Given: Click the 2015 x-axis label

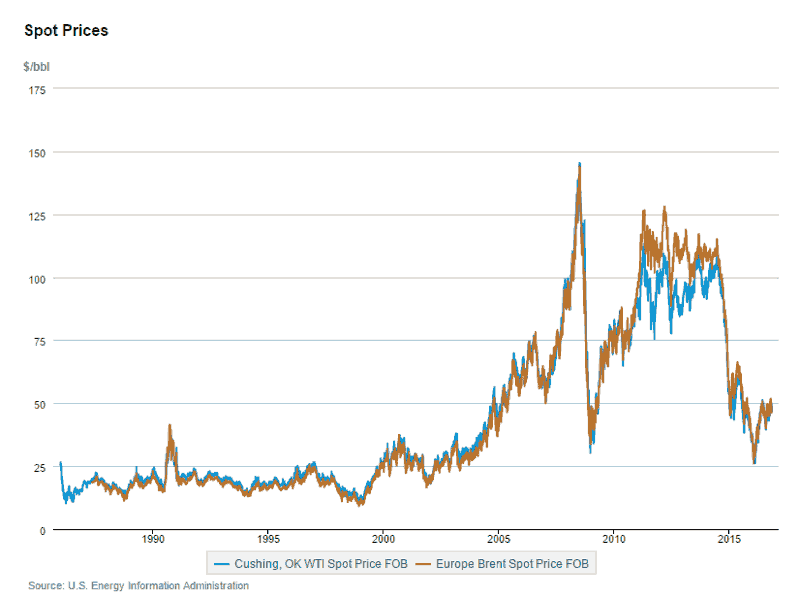Looking at the screenshot, I should (729, 539).
